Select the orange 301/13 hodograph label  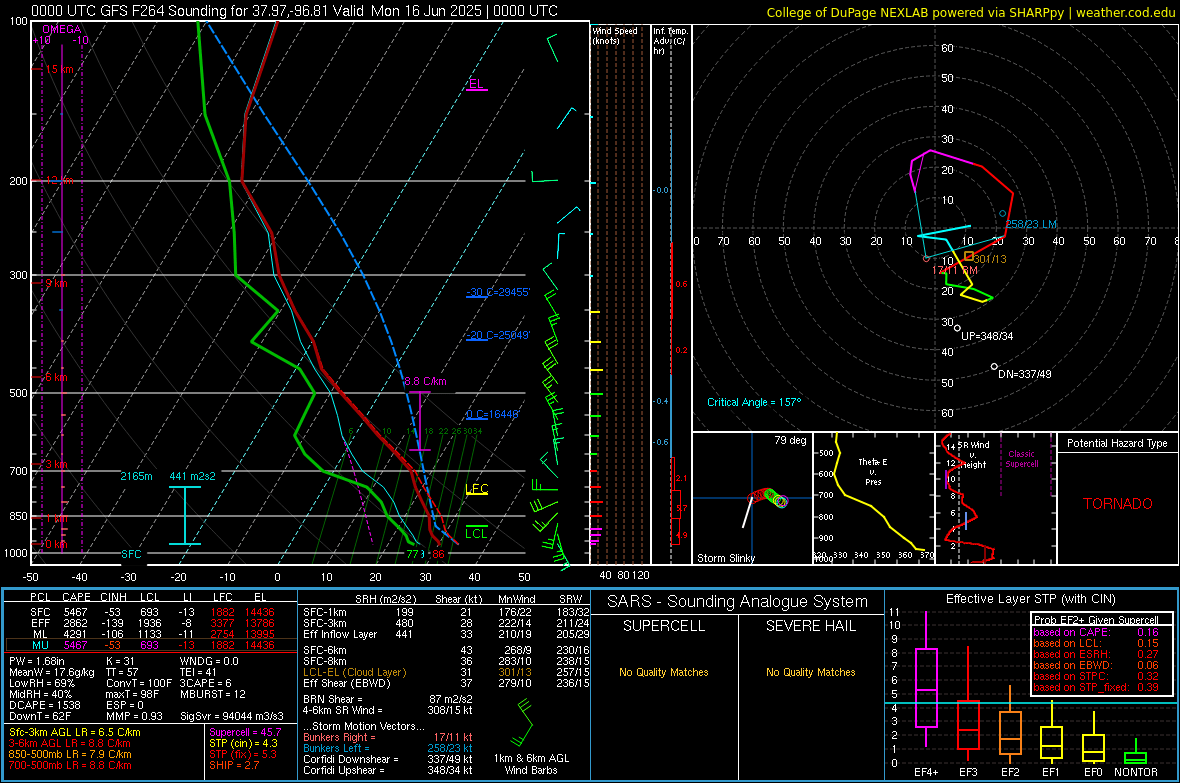pyautogui.click(x=990, y=259)
